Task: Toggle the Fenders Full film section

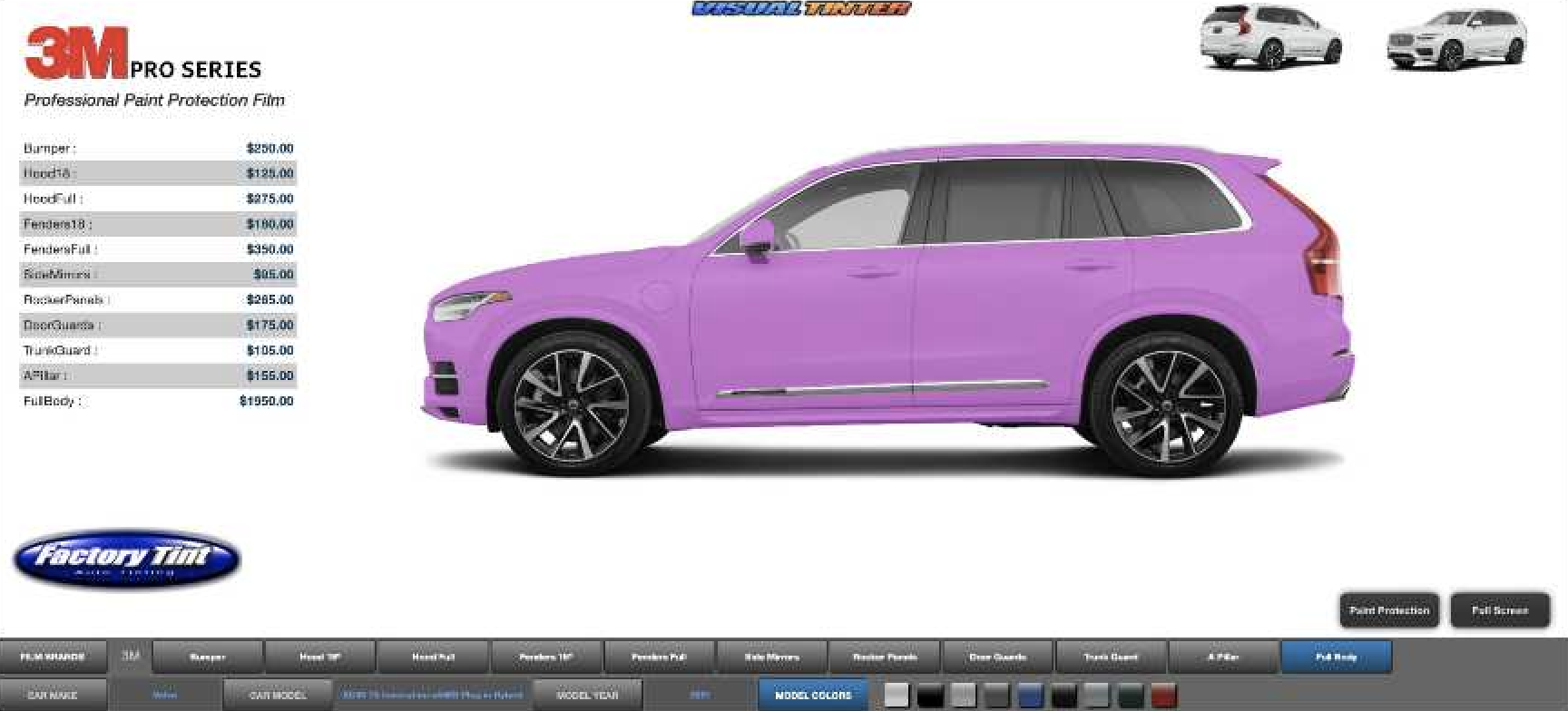Action: pos(660,657)
